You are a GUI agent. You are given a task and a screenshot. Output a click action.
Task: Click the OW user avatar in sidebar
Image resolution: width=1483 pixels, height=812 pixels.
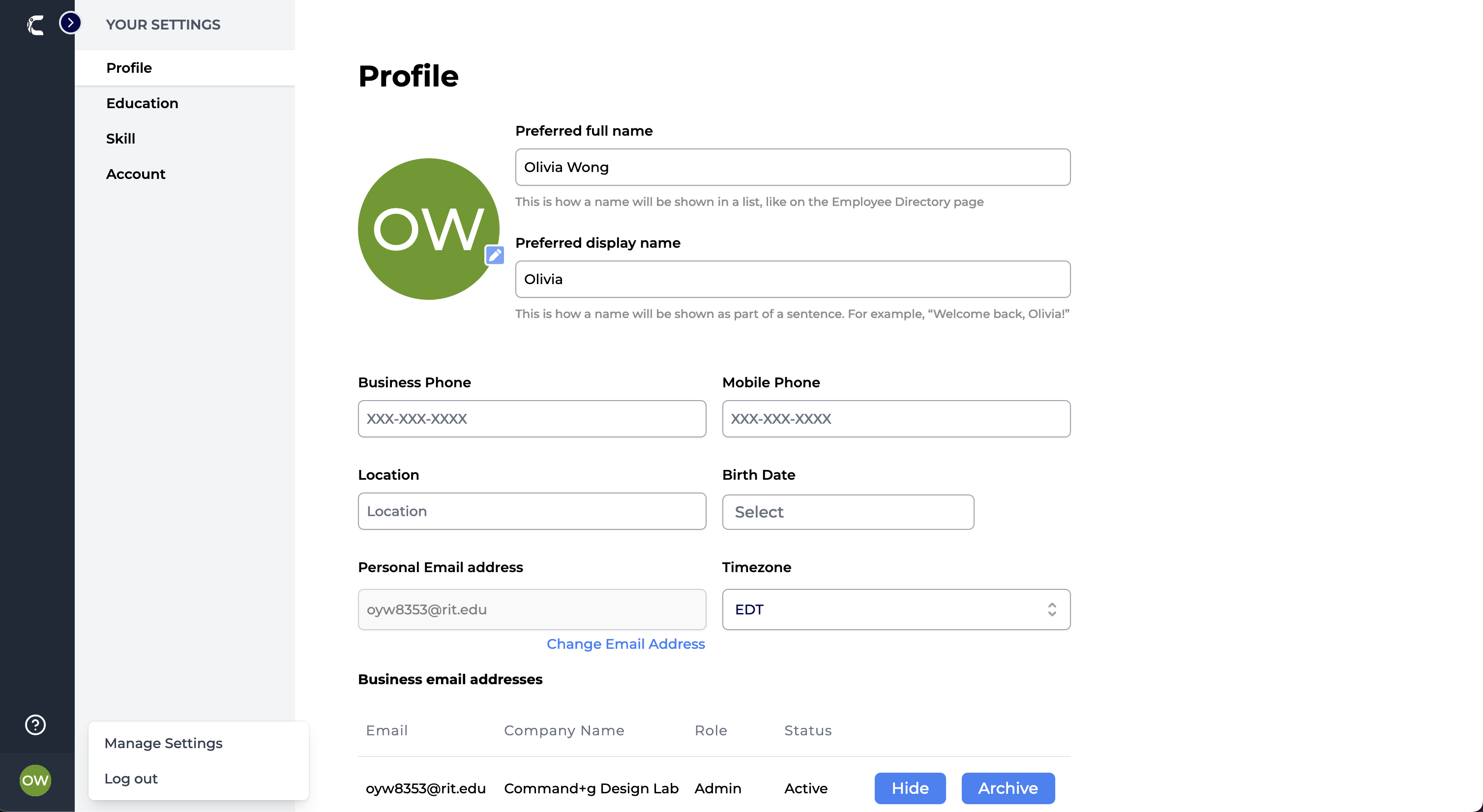[x=35, y=781]
